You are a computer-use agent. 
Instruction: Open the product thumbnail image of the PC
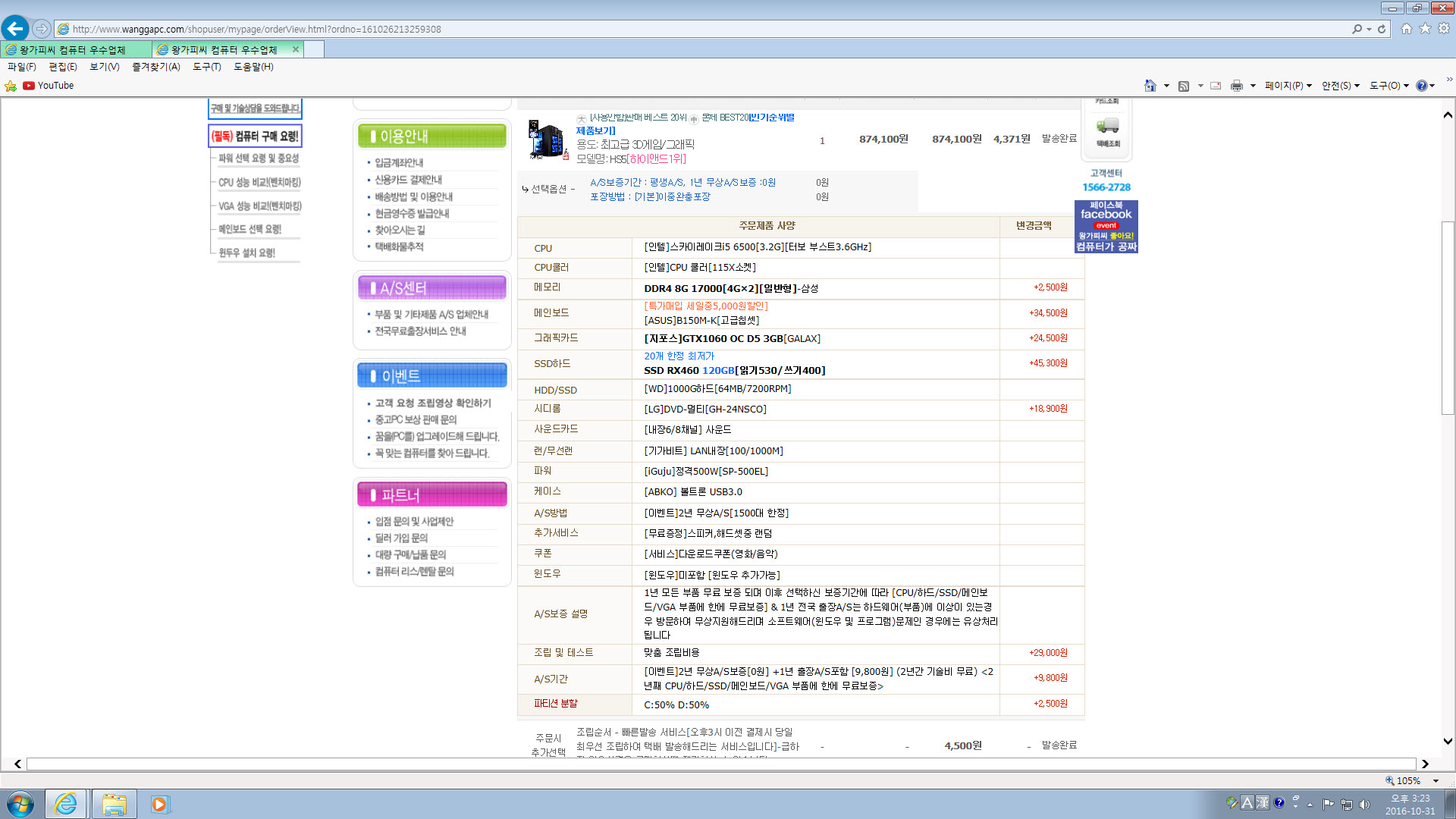(x=548, y=140)
